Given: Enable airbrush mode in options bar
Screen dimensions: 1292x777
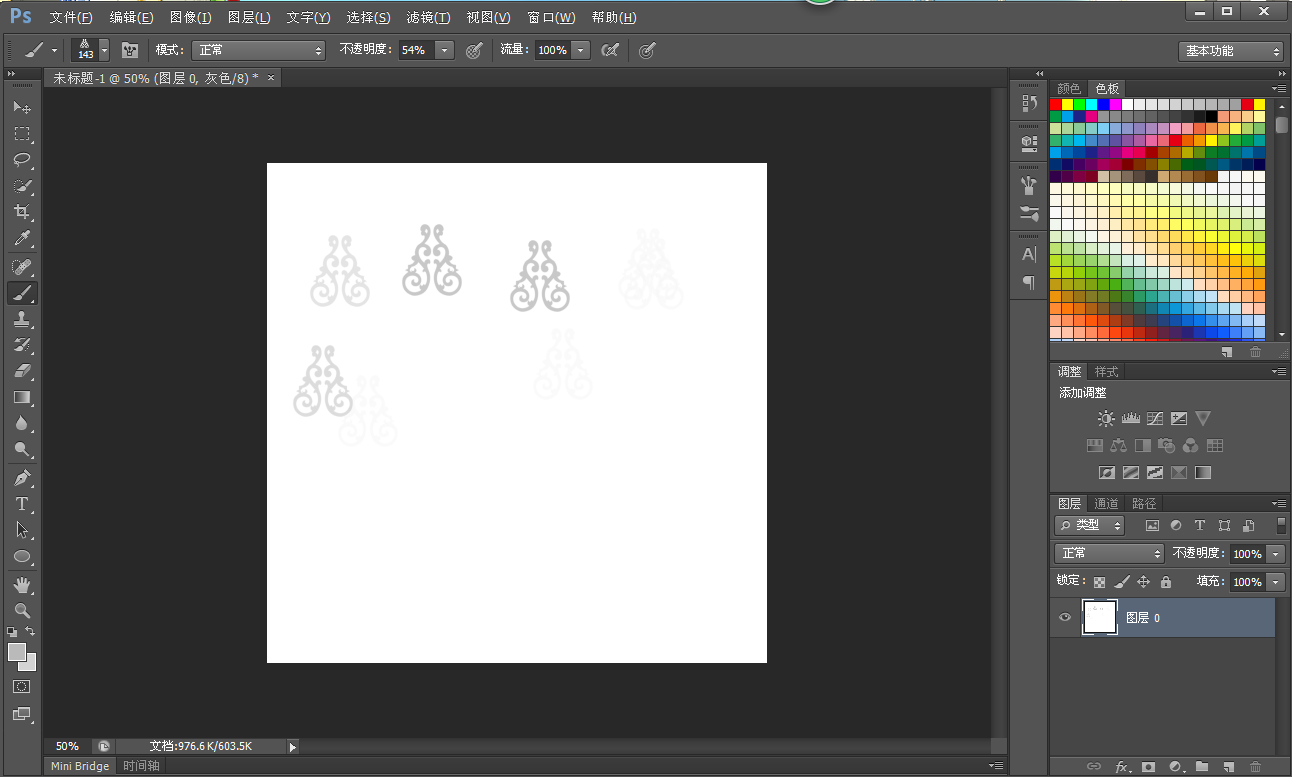Looking at the screenshot, I should (x=610, y=50).
